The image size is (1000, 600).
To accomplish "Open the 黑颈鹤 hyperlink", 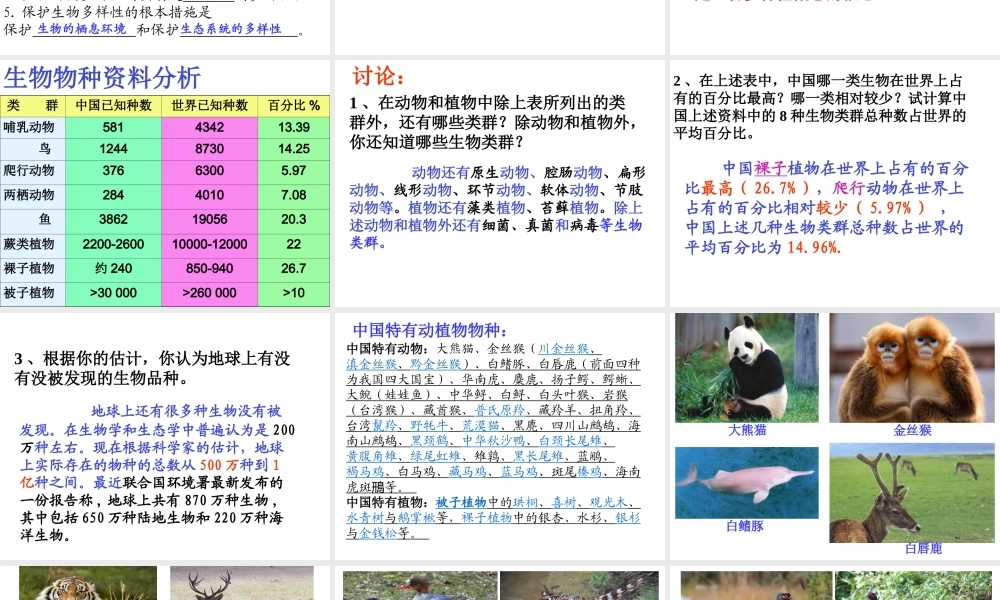I will click(429, 441).
